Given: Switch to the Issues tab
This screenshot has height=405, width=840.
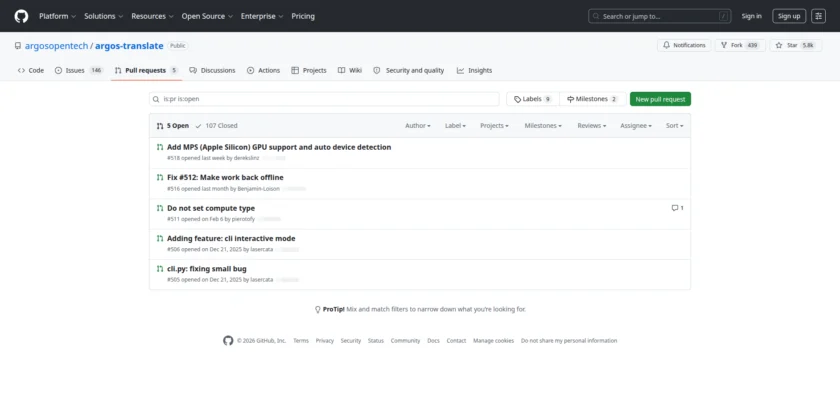Looking at the screenshot, I should pyautogui.click(x=79, y=70).
